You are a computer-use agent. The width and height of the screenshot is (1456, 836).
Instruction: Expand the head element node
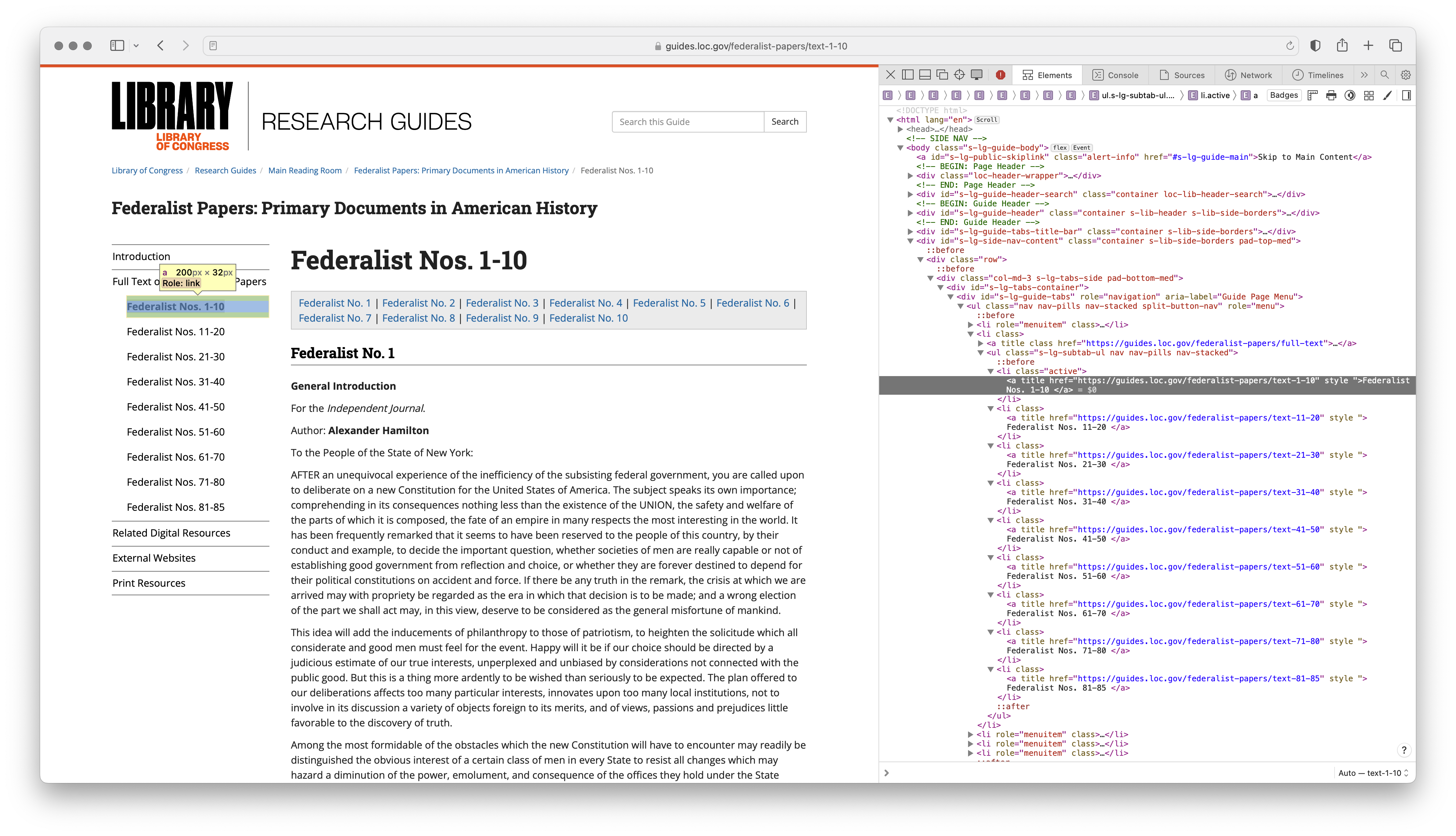click(900, 129)
